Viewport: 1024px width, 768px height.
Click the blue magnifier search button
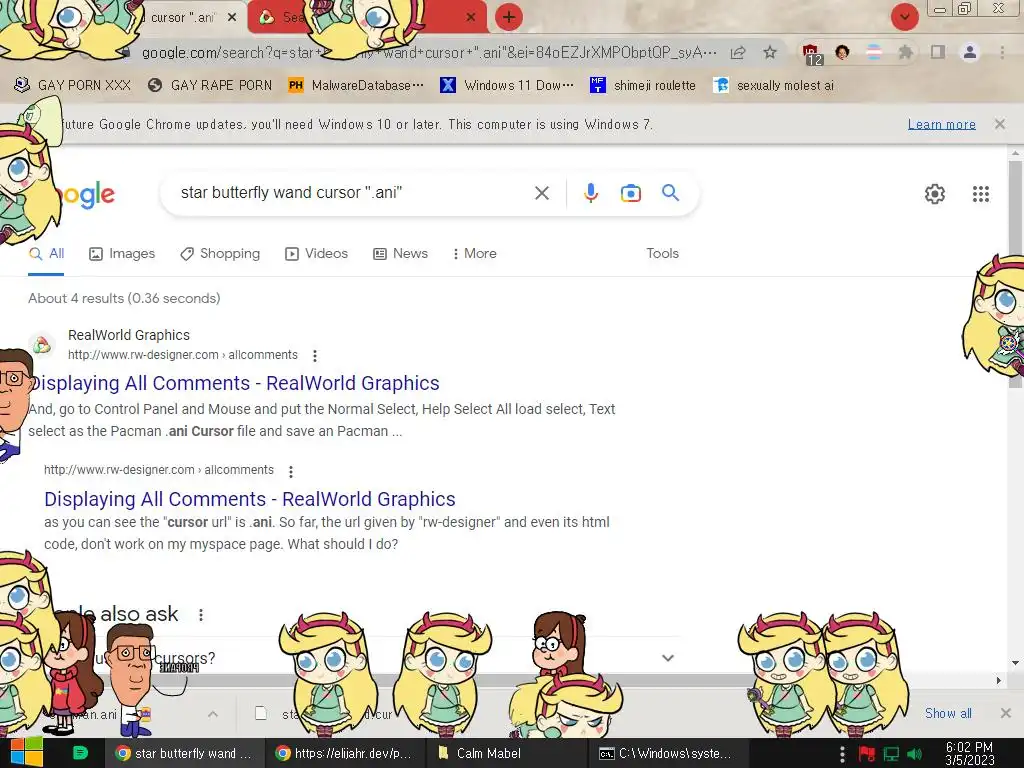pyautogui.click(x=670, y=193)
